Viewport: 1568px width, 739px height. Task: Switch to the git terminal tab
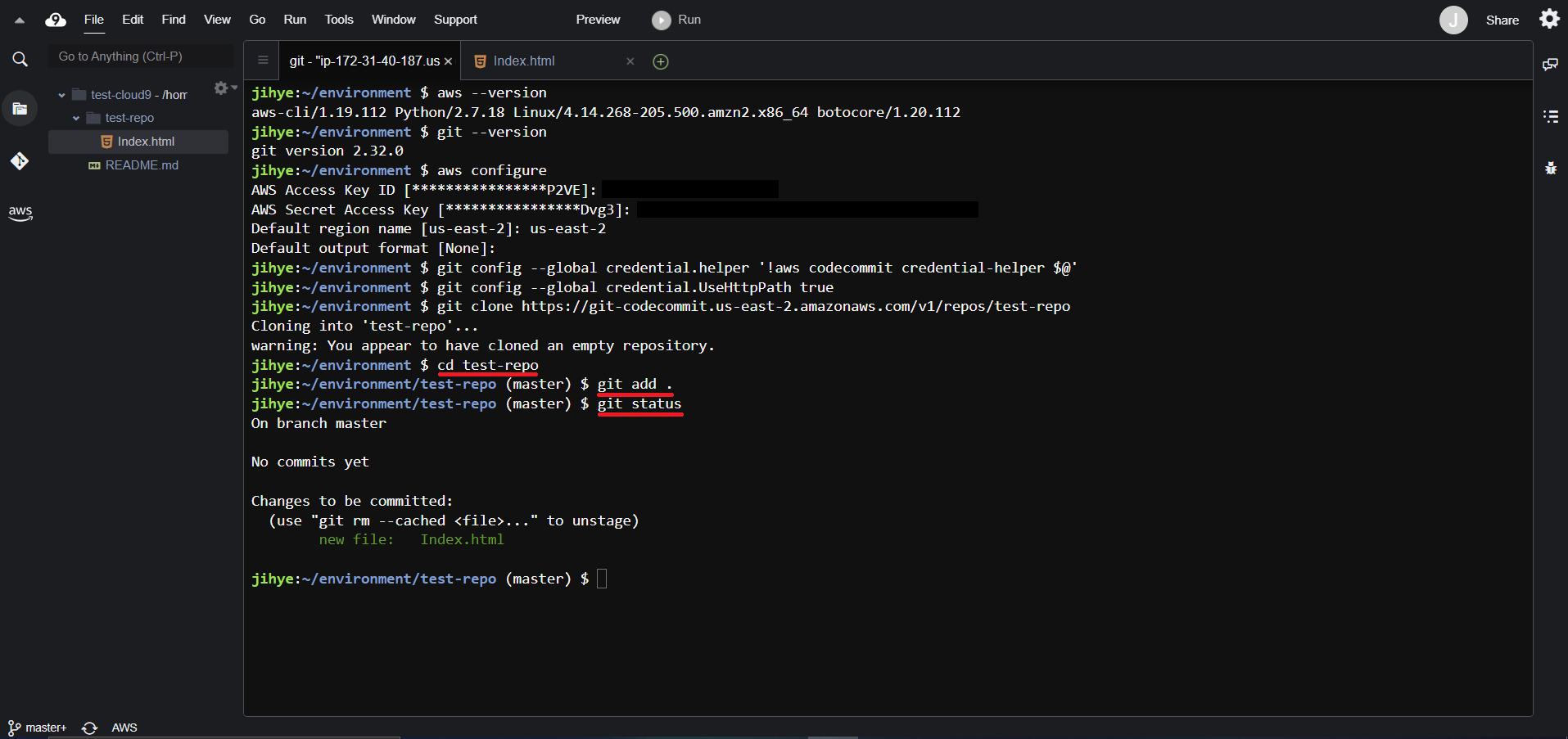(364, 61)
